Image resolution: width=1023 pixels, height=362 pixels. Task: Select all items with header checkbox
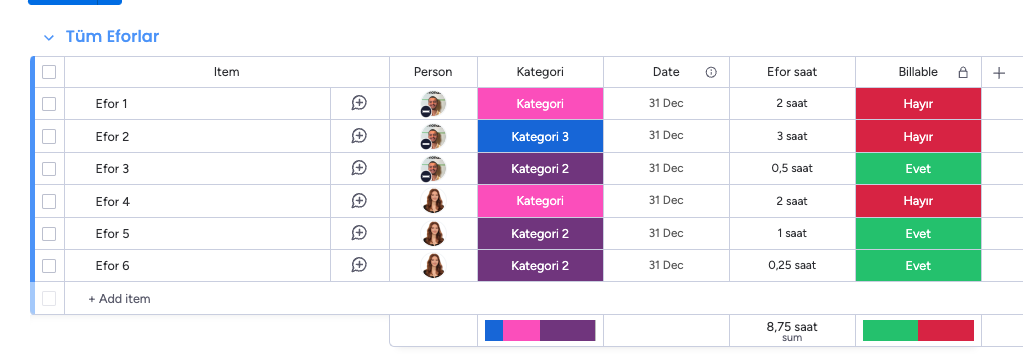(49, 72)
